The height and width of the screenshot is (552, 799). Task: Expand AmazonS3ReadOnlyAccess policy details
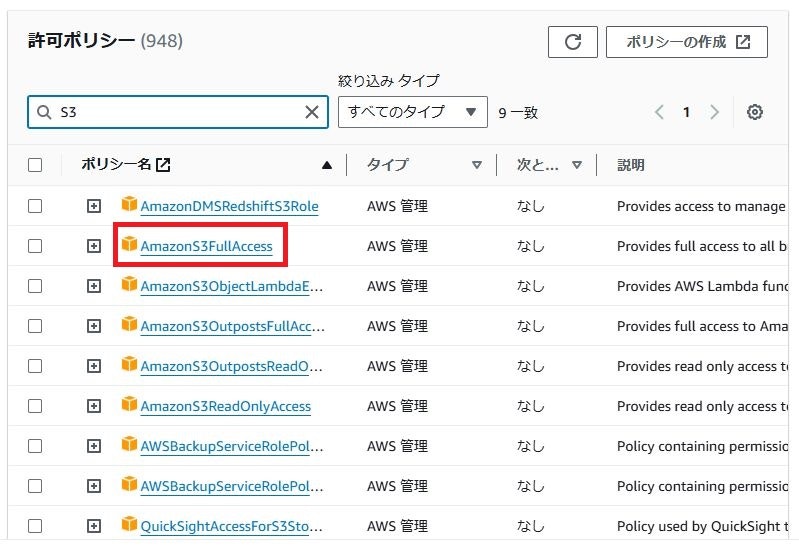point(94,406)
